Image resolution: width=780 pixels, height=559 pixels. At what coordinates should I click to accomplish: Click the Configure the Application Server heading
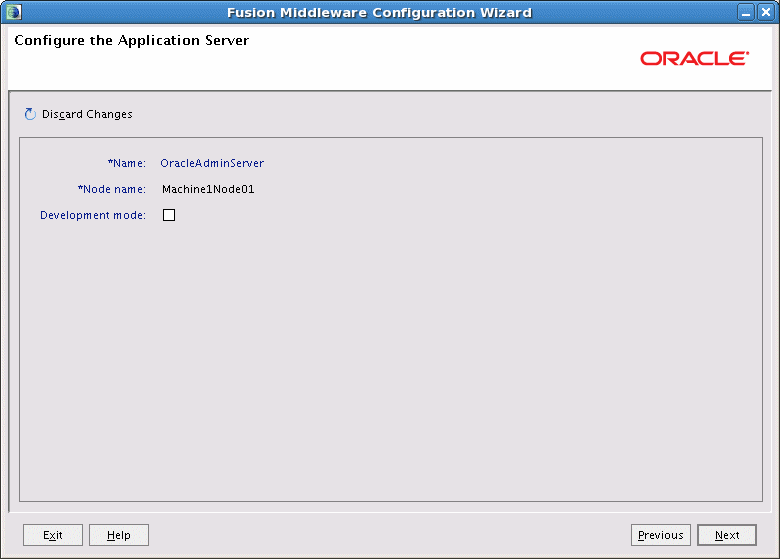pyautogui.click(x=131, y=40)
